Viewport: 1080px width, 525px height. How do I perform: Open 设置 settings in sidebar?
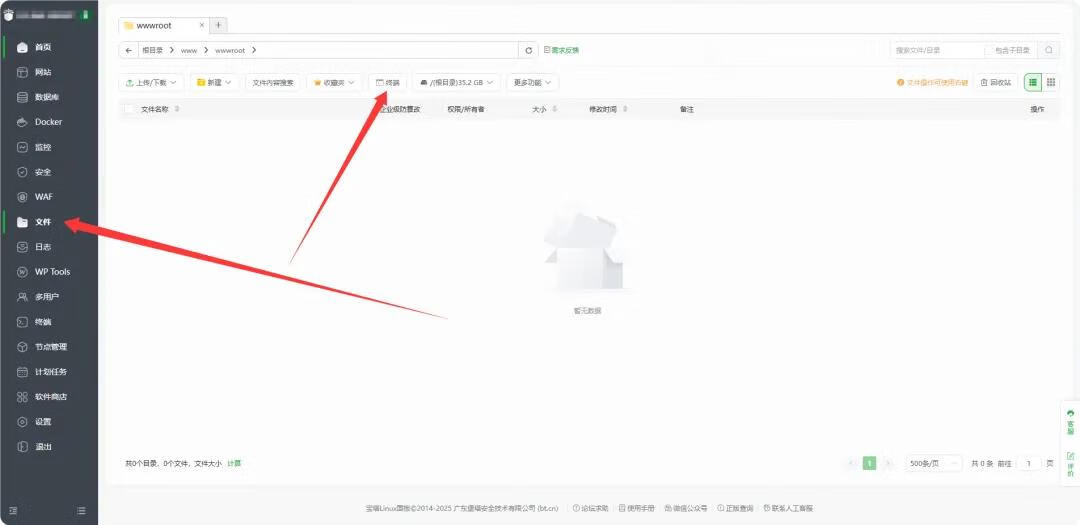(43, 422)
